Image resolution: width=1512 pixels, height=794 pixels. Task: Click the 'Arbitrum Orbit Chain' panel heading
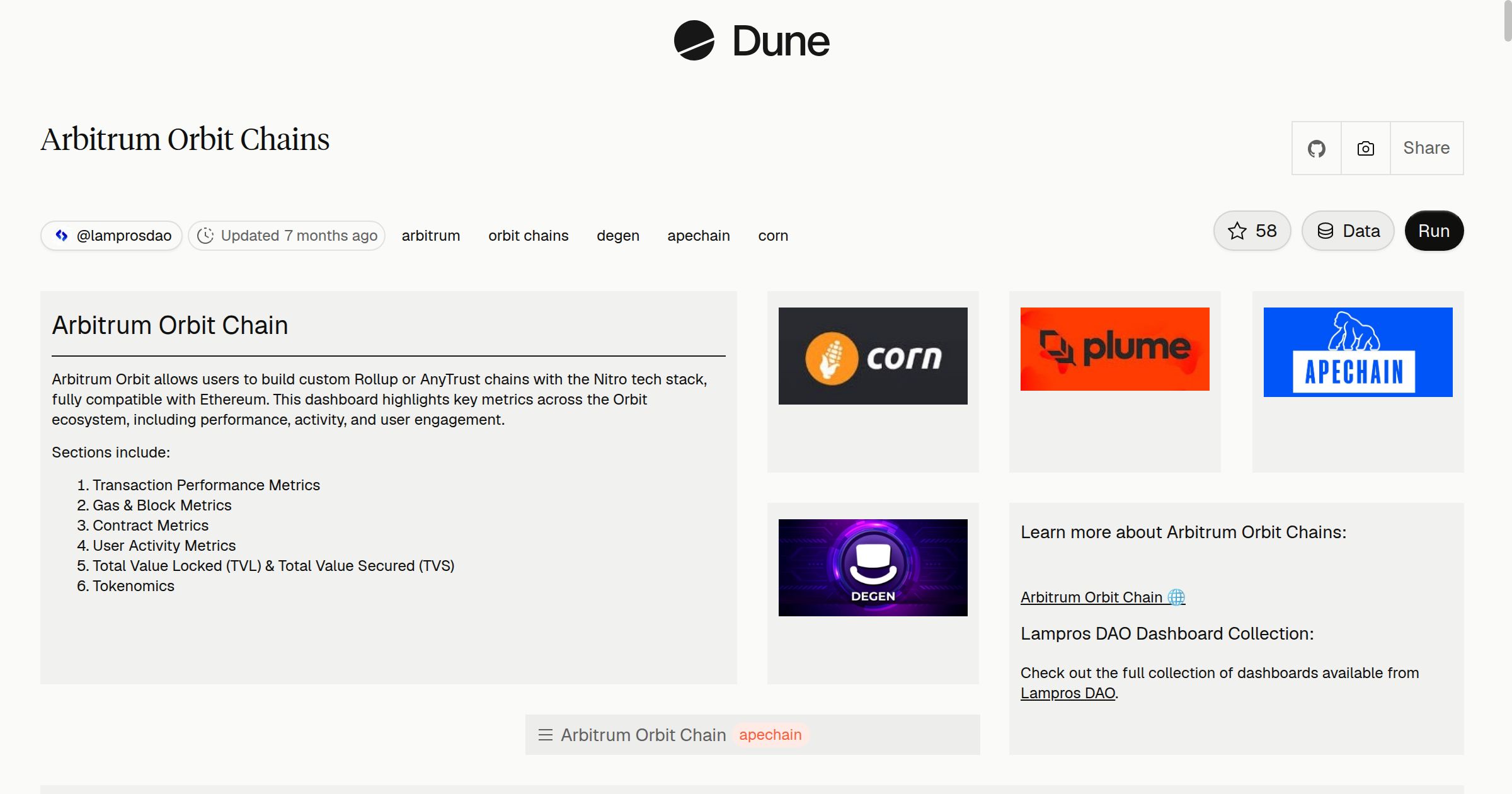[170, 325]
